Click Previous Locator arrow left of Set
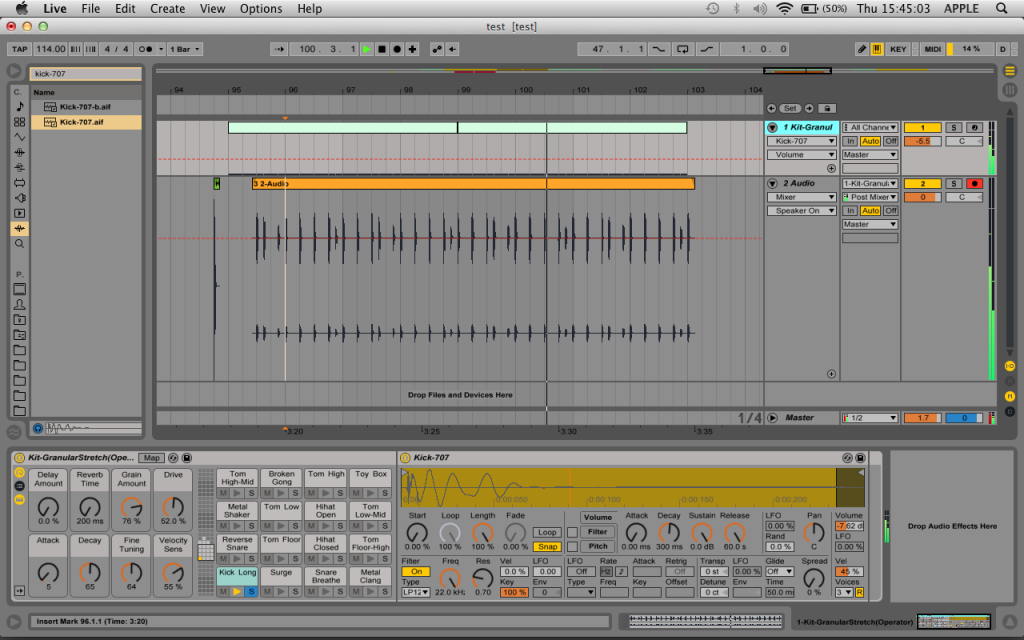This screenshot has height=640, width=1024. coord(772,108)
